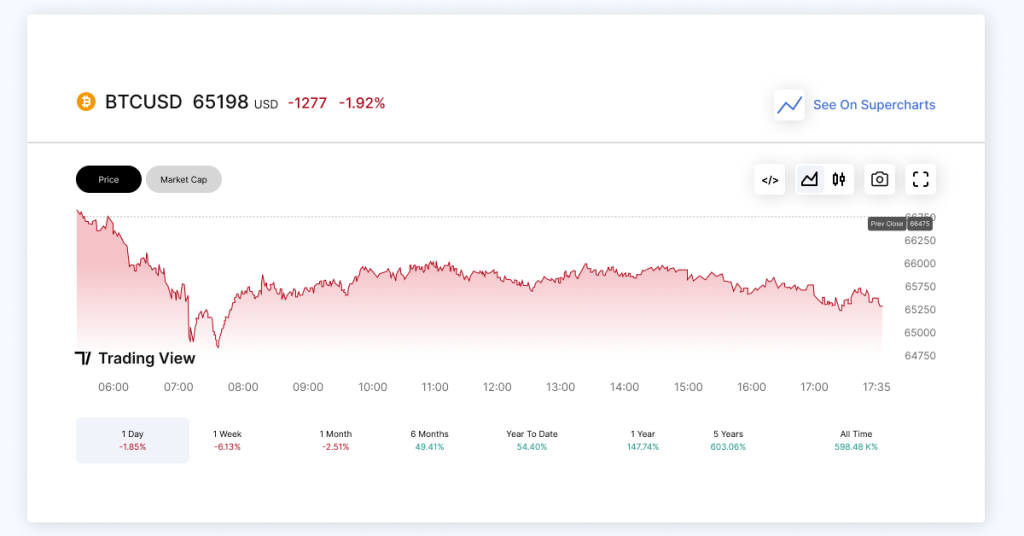Viewport: 1024px width, 536px height.
Task: View the 1 Year range
Action: (x=643, y=440)
